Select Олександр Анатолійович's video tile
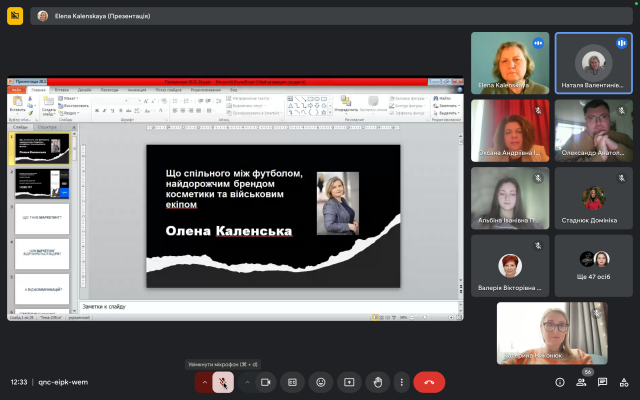 593,130
